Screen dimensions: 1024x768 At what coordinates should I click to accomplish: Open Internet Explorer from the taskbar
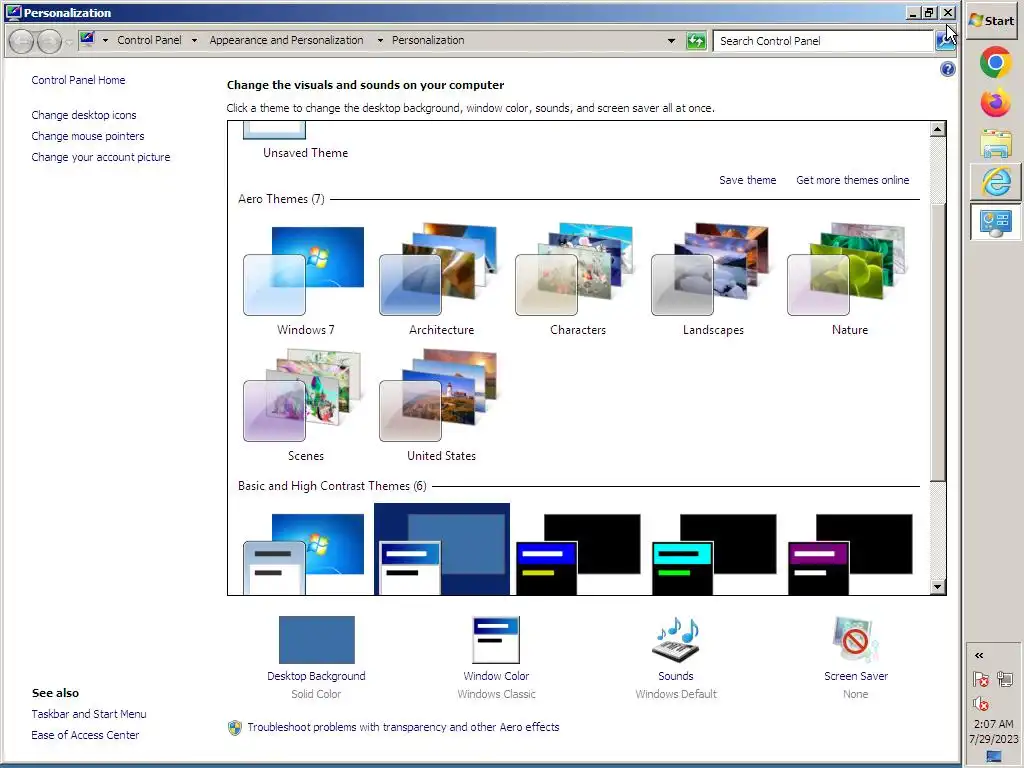(995, 182)
